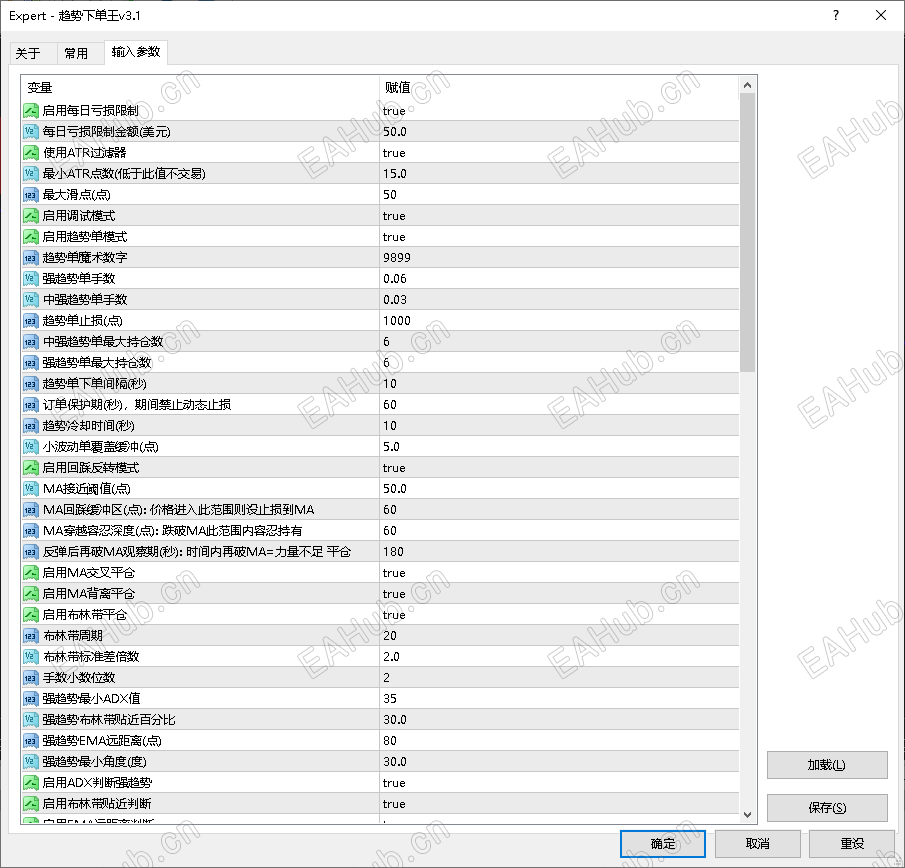The height and width of the screenshot is (868, 905).
Task: Click the icon beside 启用调试模式
Action: tap(31, 215)
